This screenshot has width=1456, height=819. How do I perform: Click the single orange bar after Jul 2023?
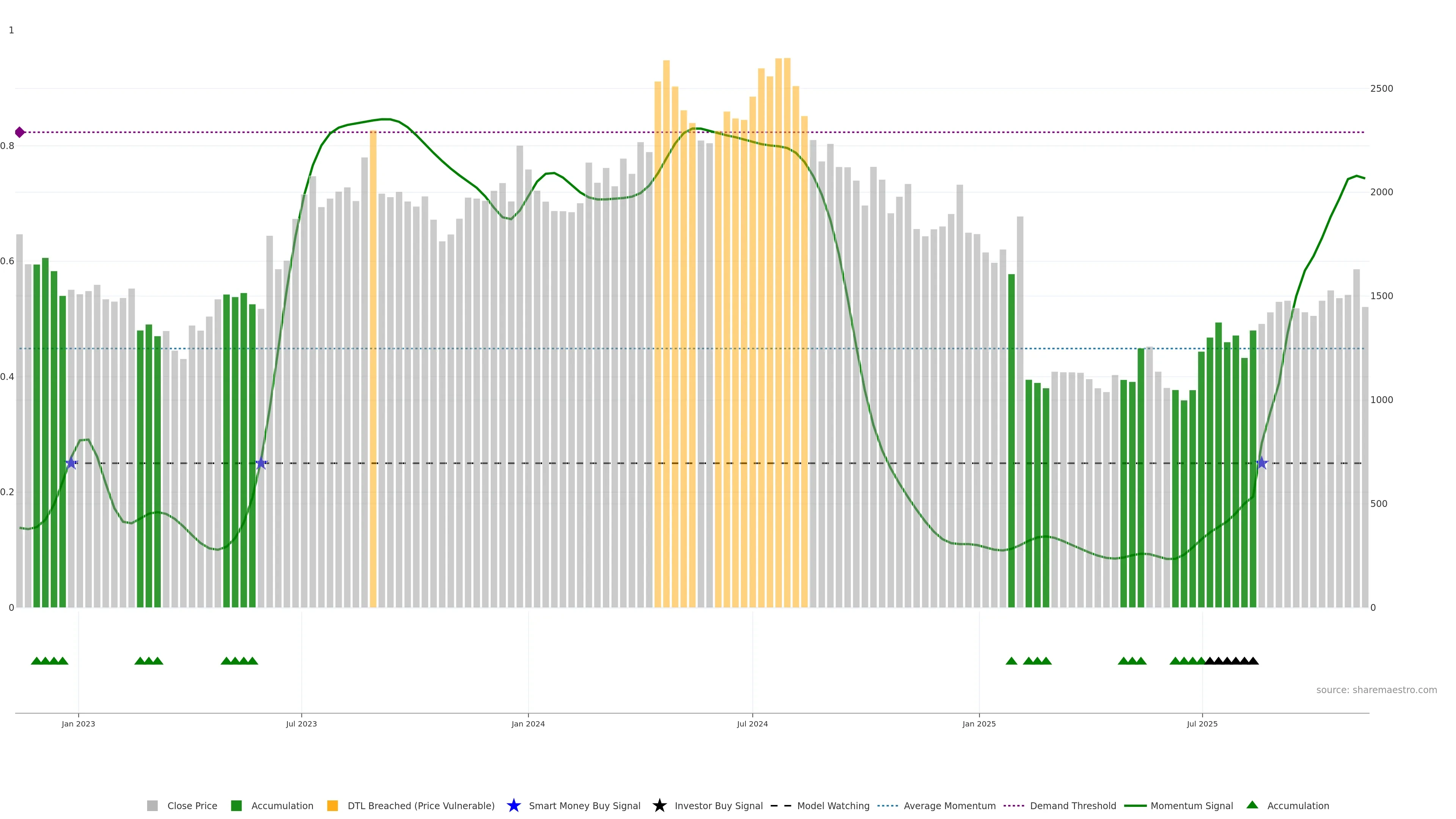coord(373,367)
